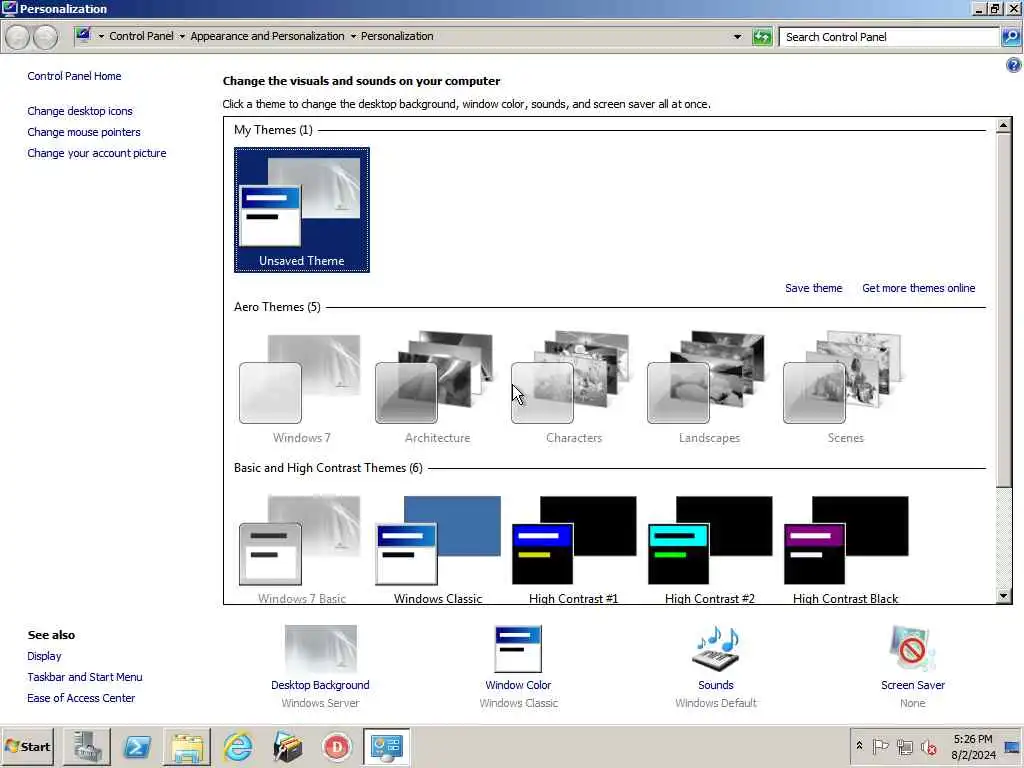
Task: Click Personalization taskbar button
Action: tap(387, 747)
